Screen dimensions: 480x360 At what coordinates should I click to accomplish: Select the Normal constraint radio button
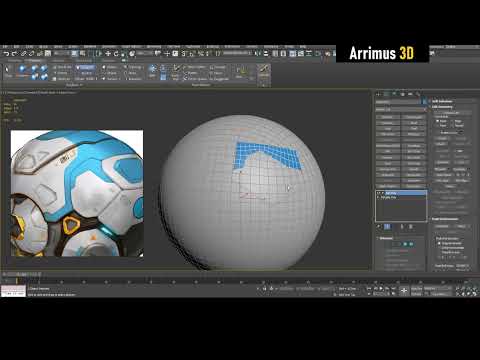click(452, 126)
